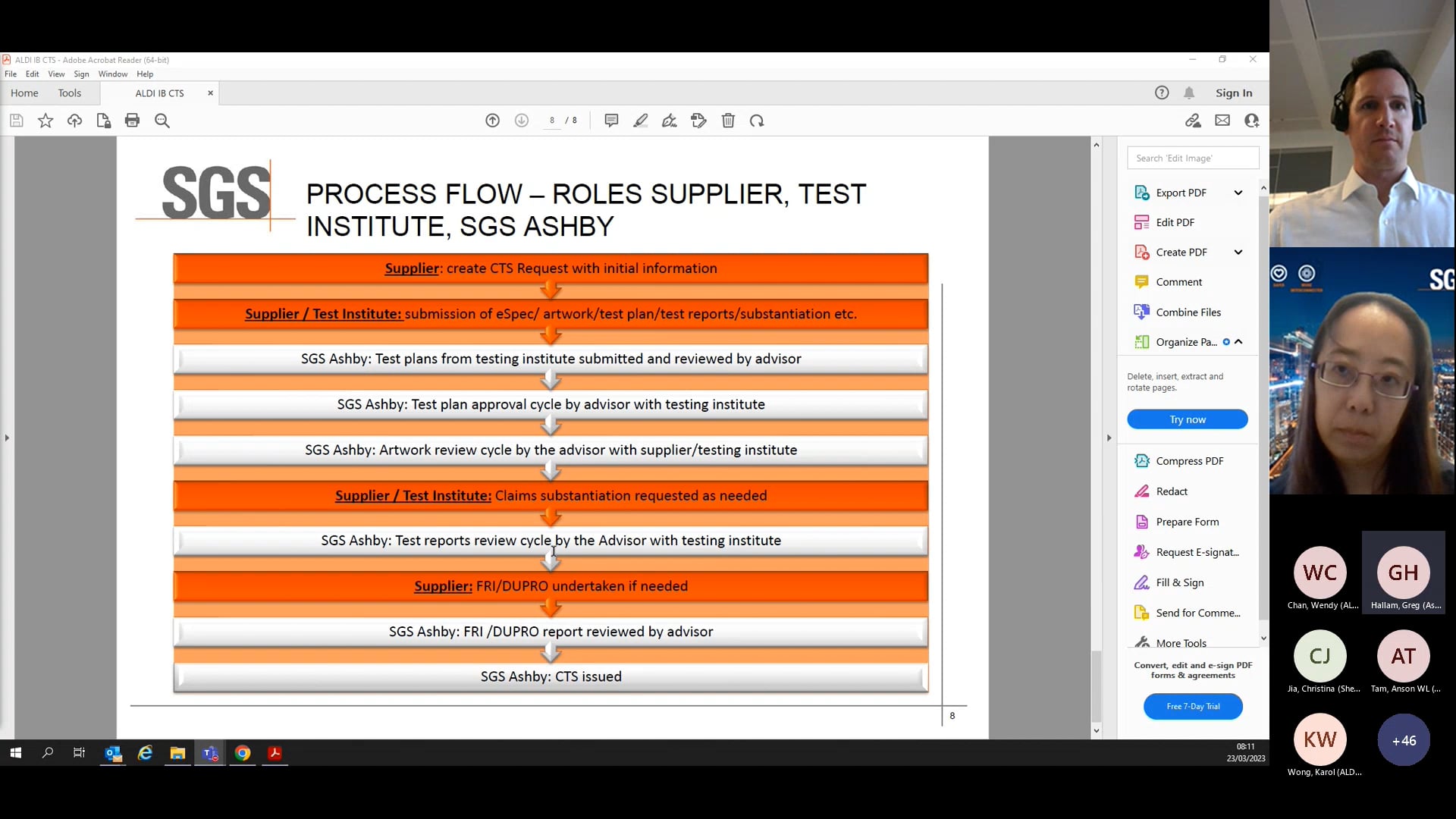This screenshot has width=1456, height=819.
Task: Save the PDF document
Action: tap(16, 121)
